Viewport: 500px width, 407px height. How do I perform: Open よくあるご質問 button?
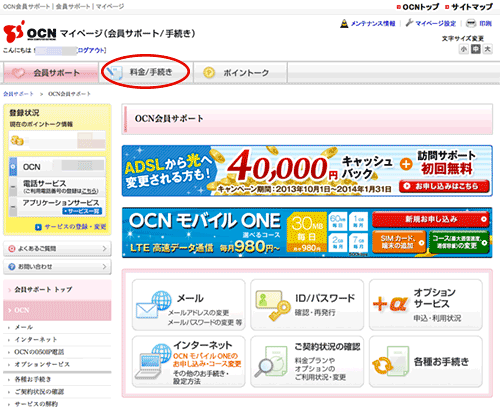pos(57,249)
